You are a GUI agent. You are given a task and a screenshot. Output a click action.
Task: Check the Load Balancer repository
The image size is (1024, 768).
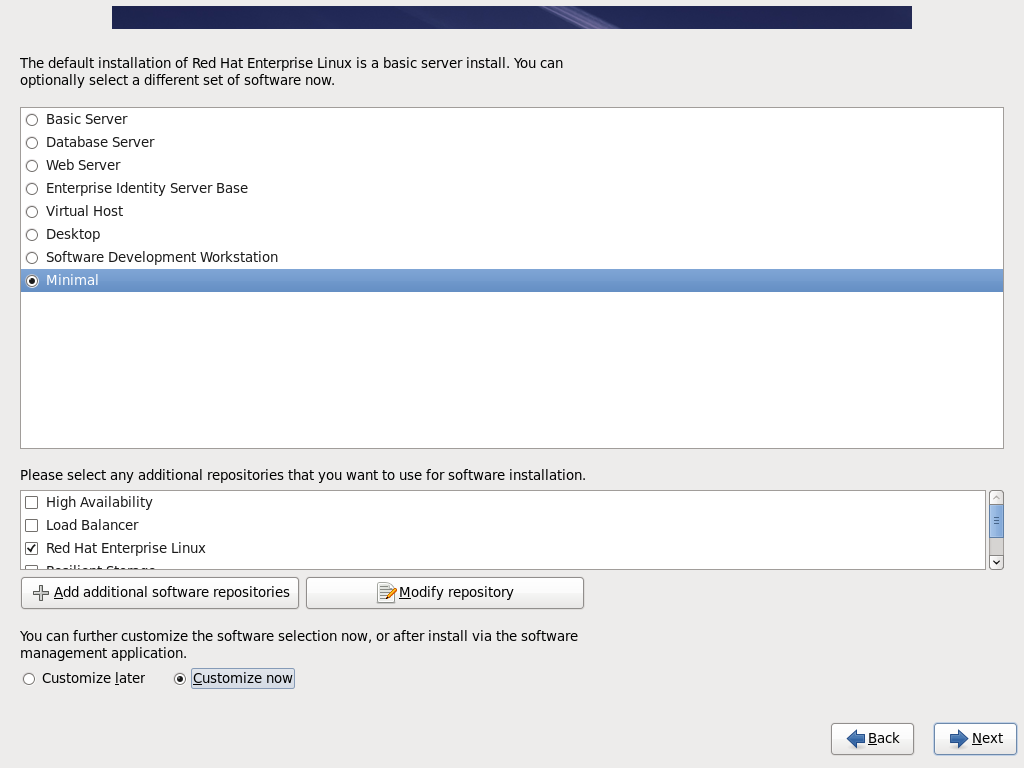click(x=32, y=526)
